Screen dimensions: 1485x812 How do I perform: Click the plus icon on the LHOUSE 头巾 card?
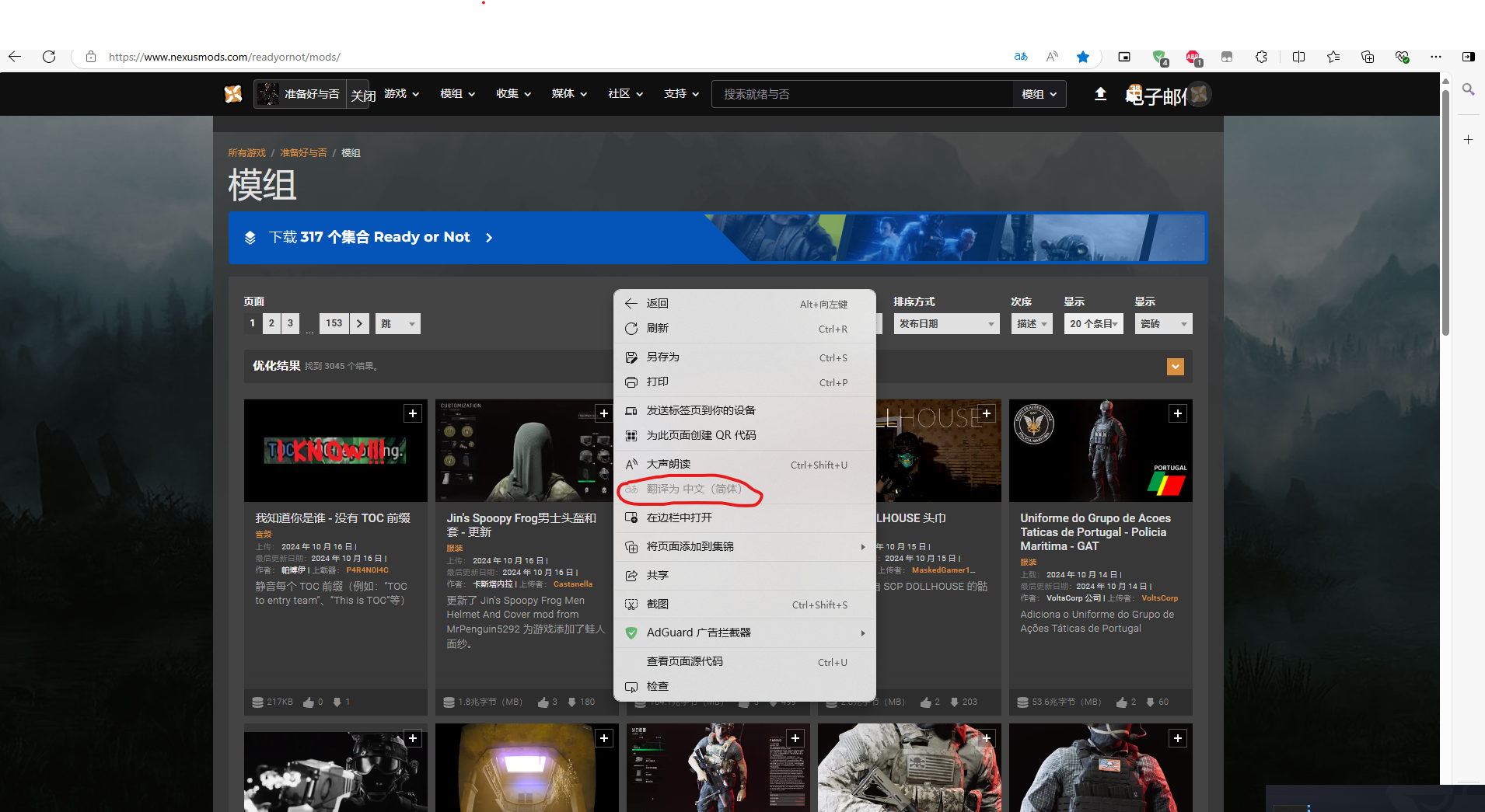point(987,413)
